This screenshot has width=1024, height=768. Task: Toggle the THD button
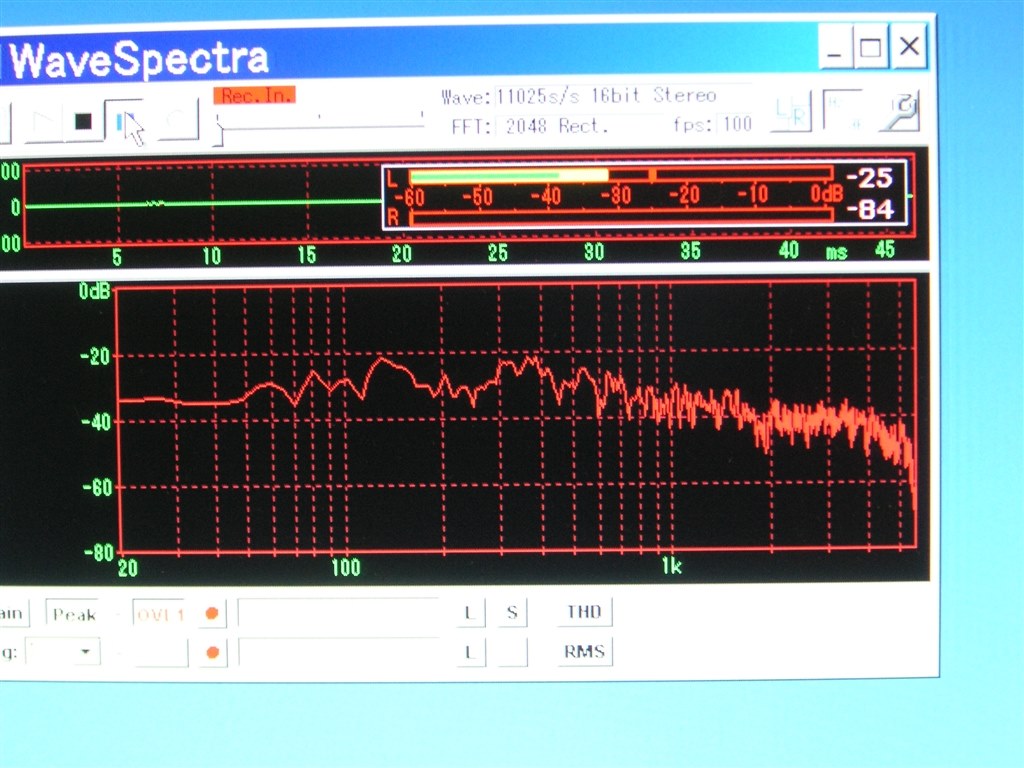pos(584,612)
